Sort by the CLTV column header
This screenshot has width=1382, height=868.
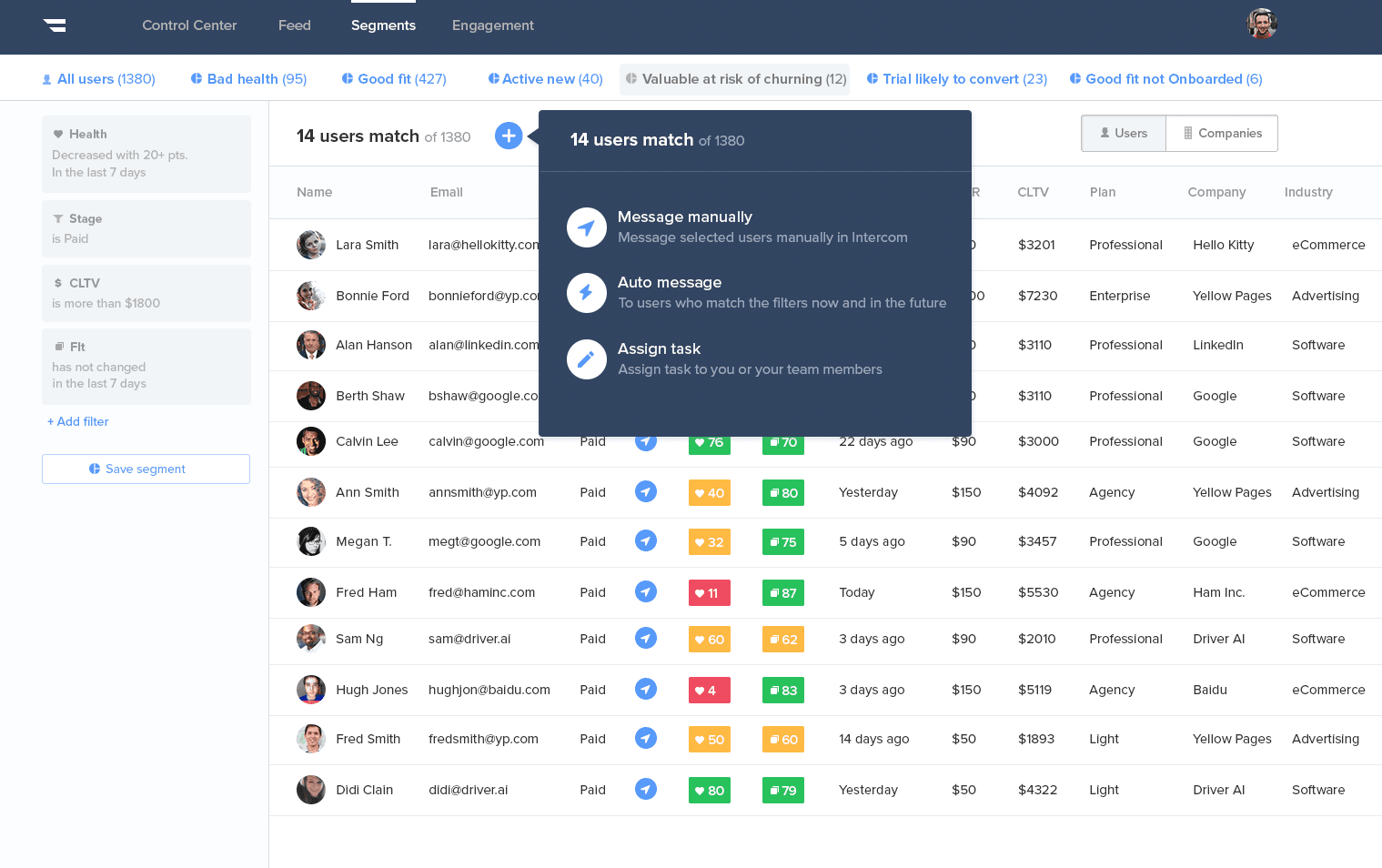(1033, 192)
